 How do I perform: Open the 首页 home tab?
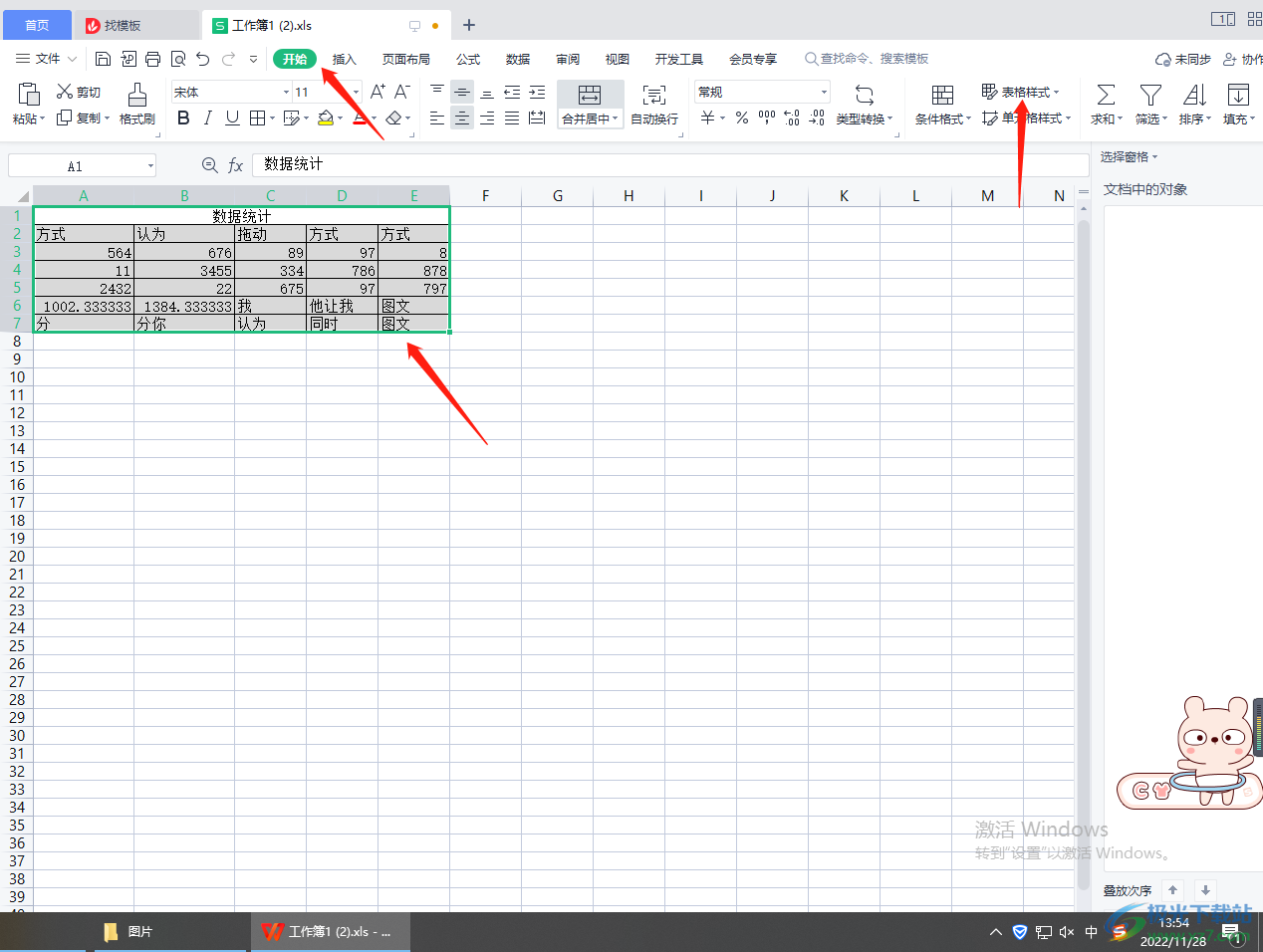pyautogui.click(x=37, y=25)
